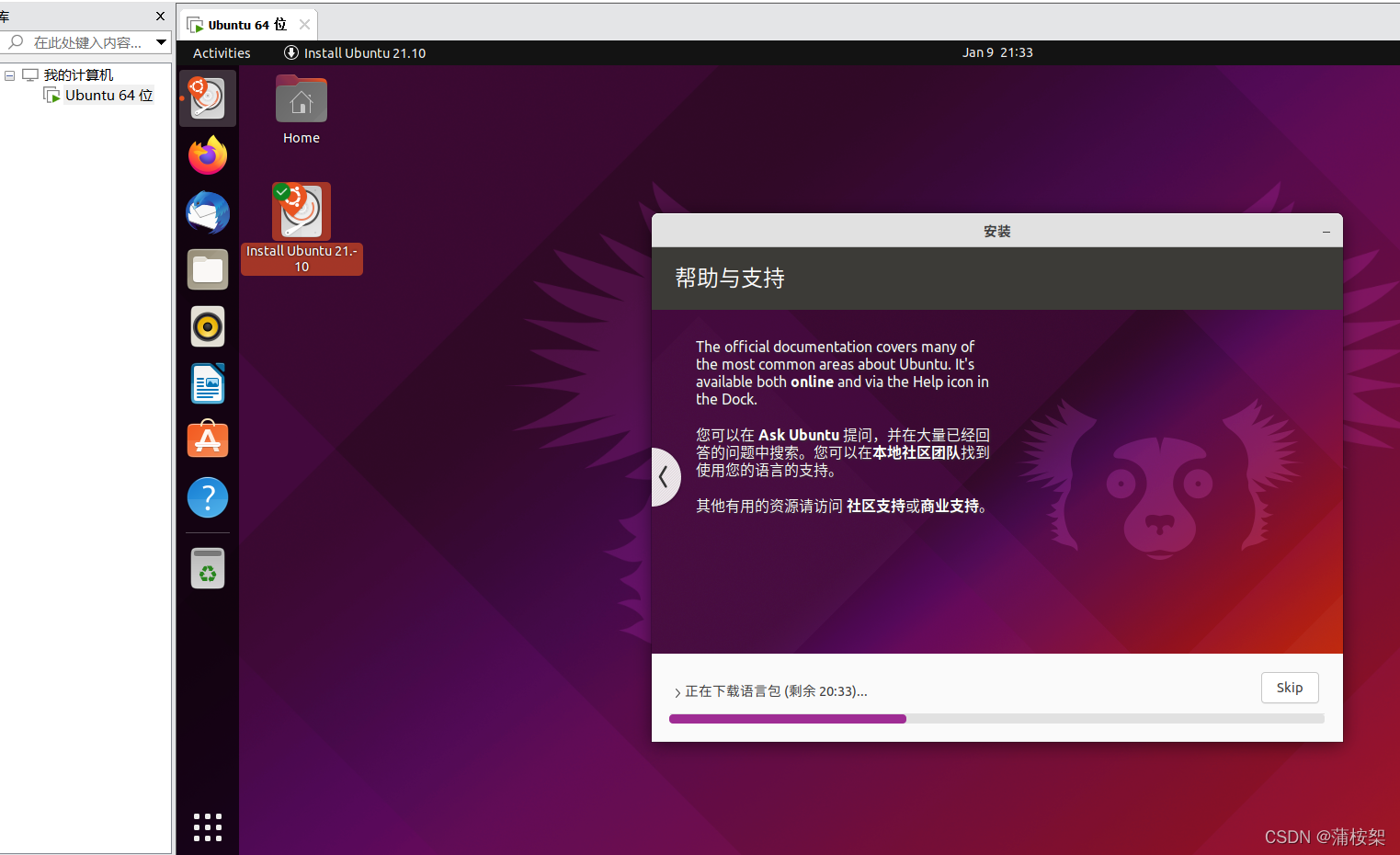This screenshot has width=1400, height=855.
Task: Launch Firefox from the dock
Action: (x=208, y=155)
